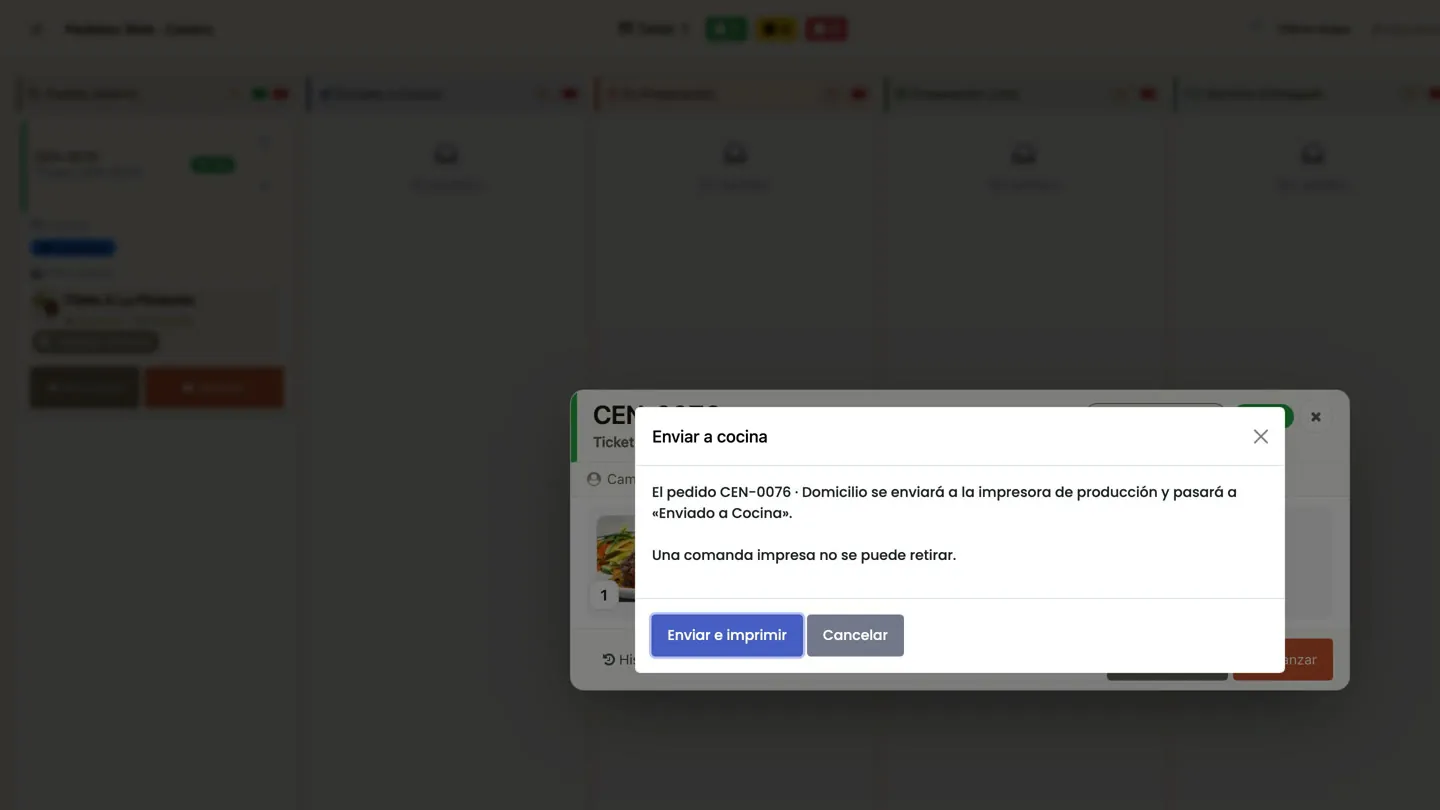Screen dimensions: 1440x810
Task: Click Cancelar in the Enviar a cocina dialog
Action: pyautogui.click(x=855, y=635)
